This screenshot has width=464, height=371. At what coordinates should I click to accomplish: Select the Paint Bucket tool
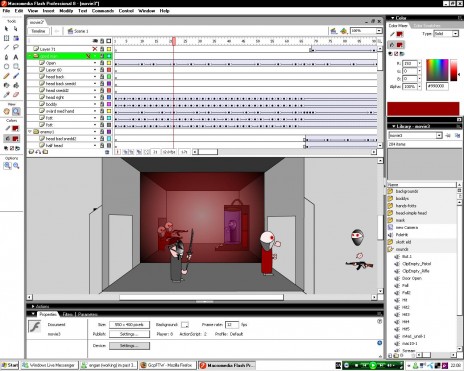(16, 85)
